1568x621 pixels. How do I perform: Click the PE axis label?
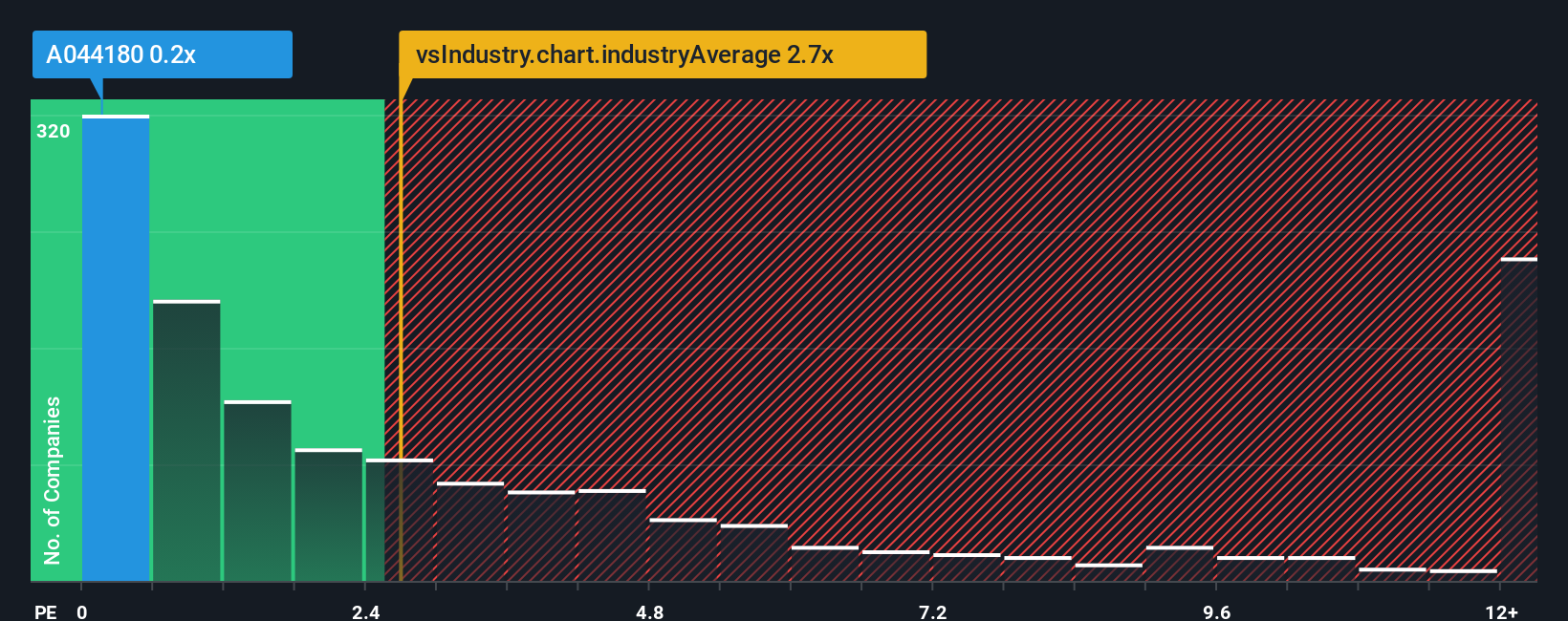point(46,612)
